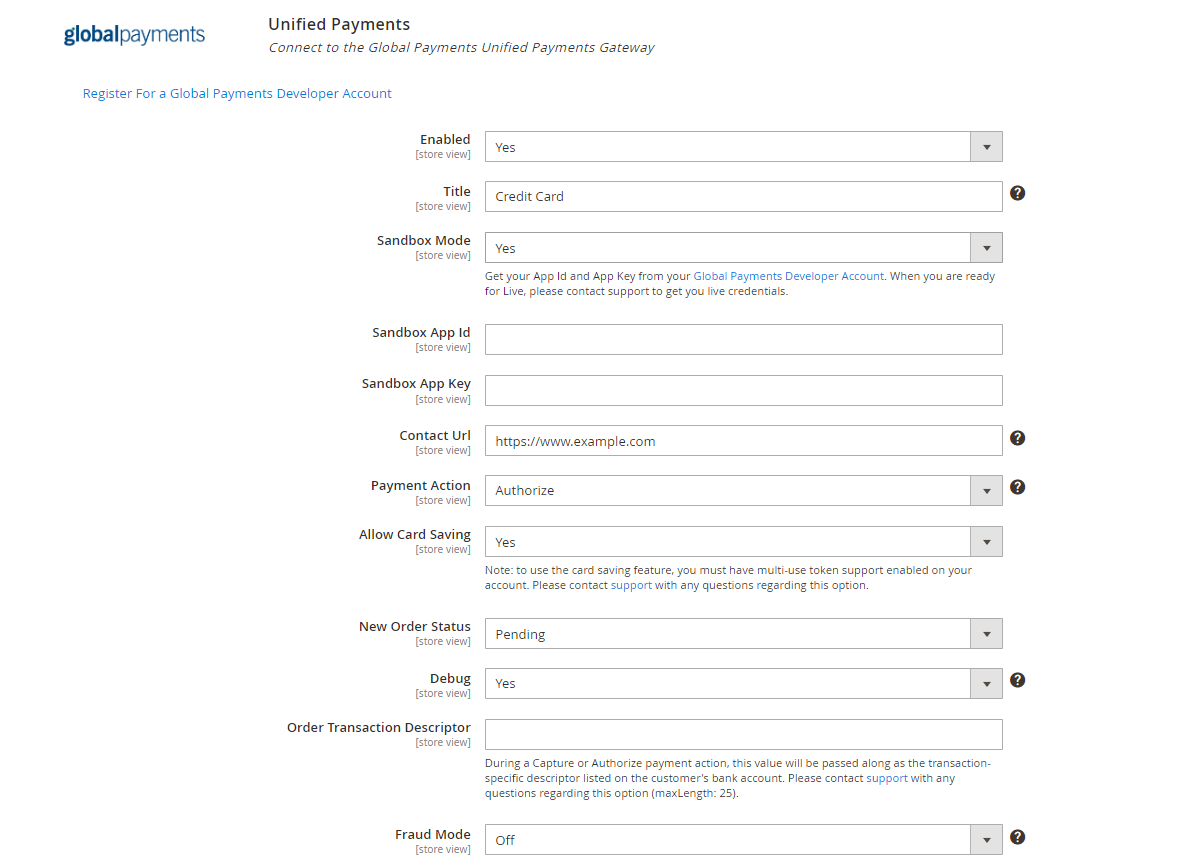Open the Payment Action dropdown
The image size is (1189, 865).
tap(986, 490)
